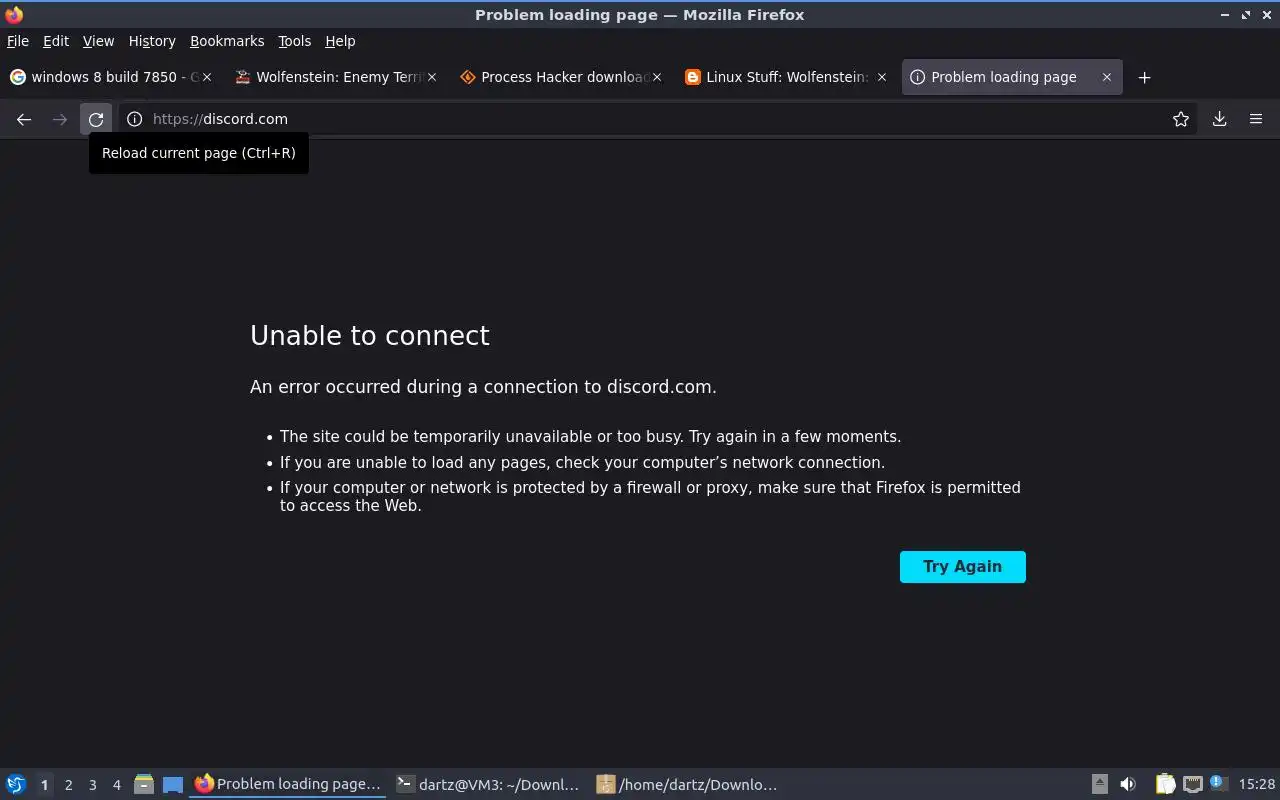
Task: Switch to workspace 4
Action: (116, 785)
